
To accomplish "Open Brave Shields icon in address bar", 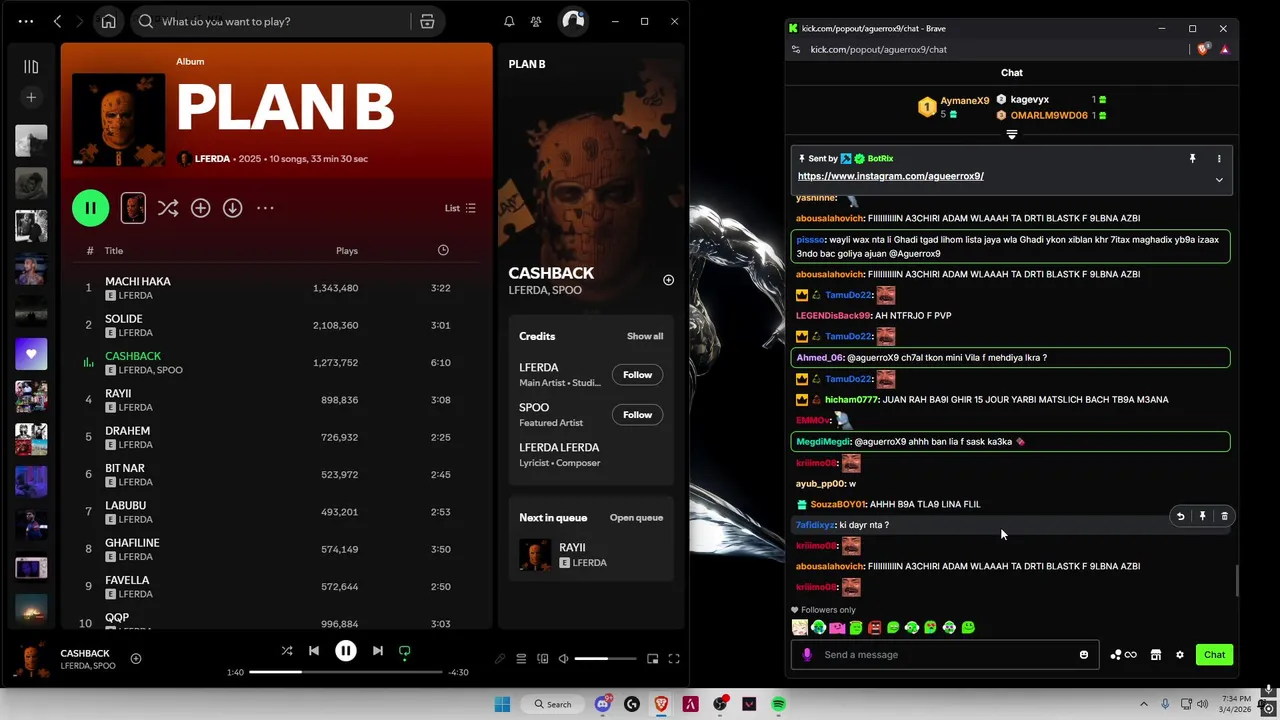I will click(x=1203, y=49).
